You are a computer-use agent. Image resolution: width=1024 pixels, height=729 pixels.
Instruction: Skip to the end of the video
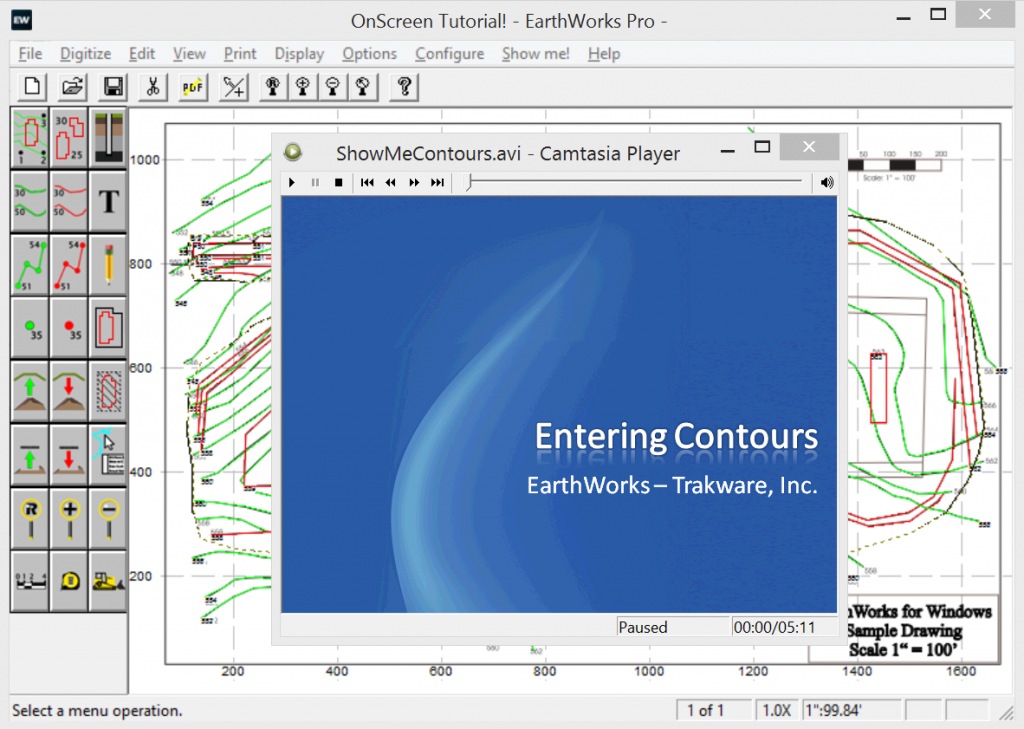[437, 182]
